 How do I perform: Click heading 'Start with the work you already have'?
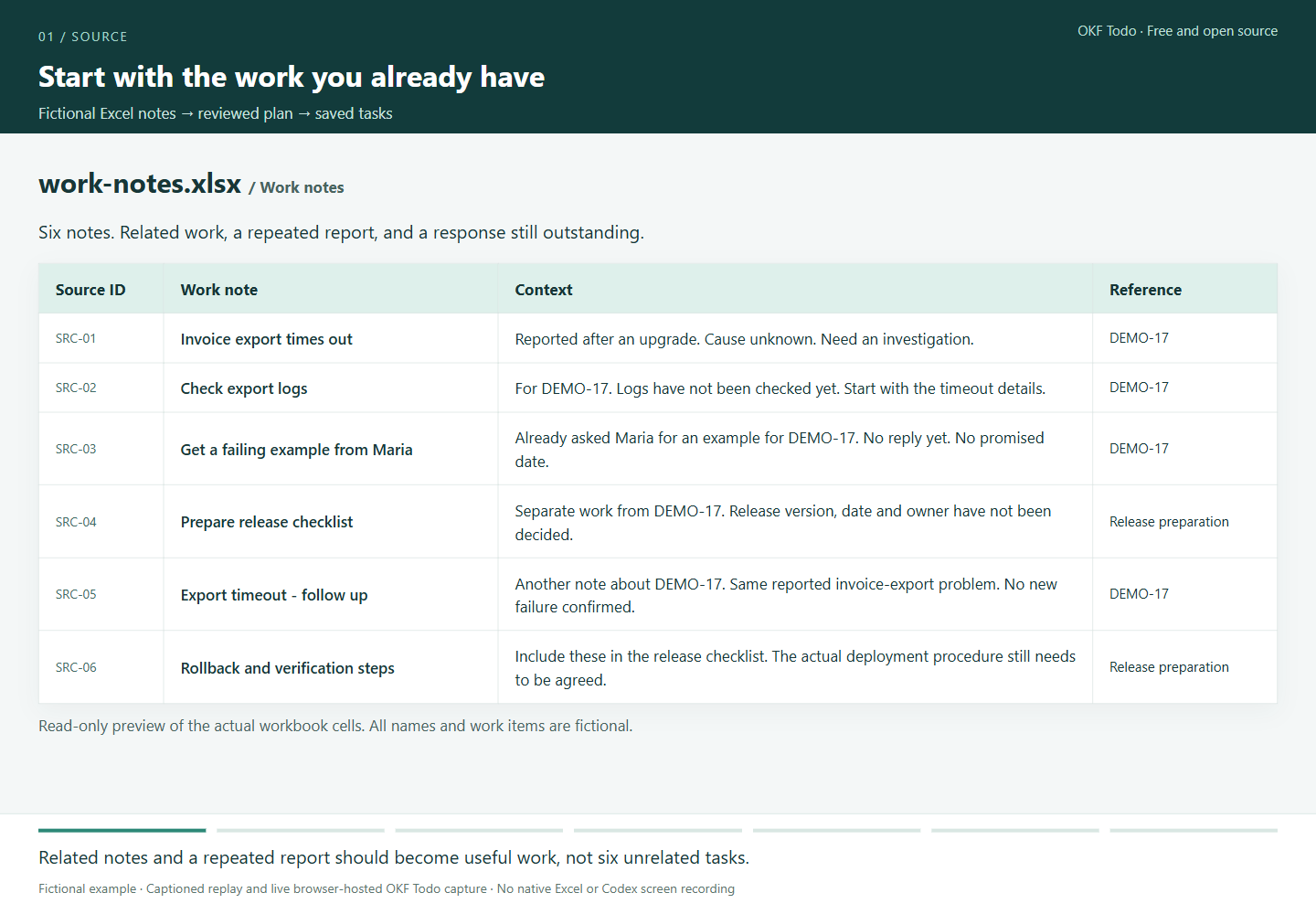click(292, 77)
